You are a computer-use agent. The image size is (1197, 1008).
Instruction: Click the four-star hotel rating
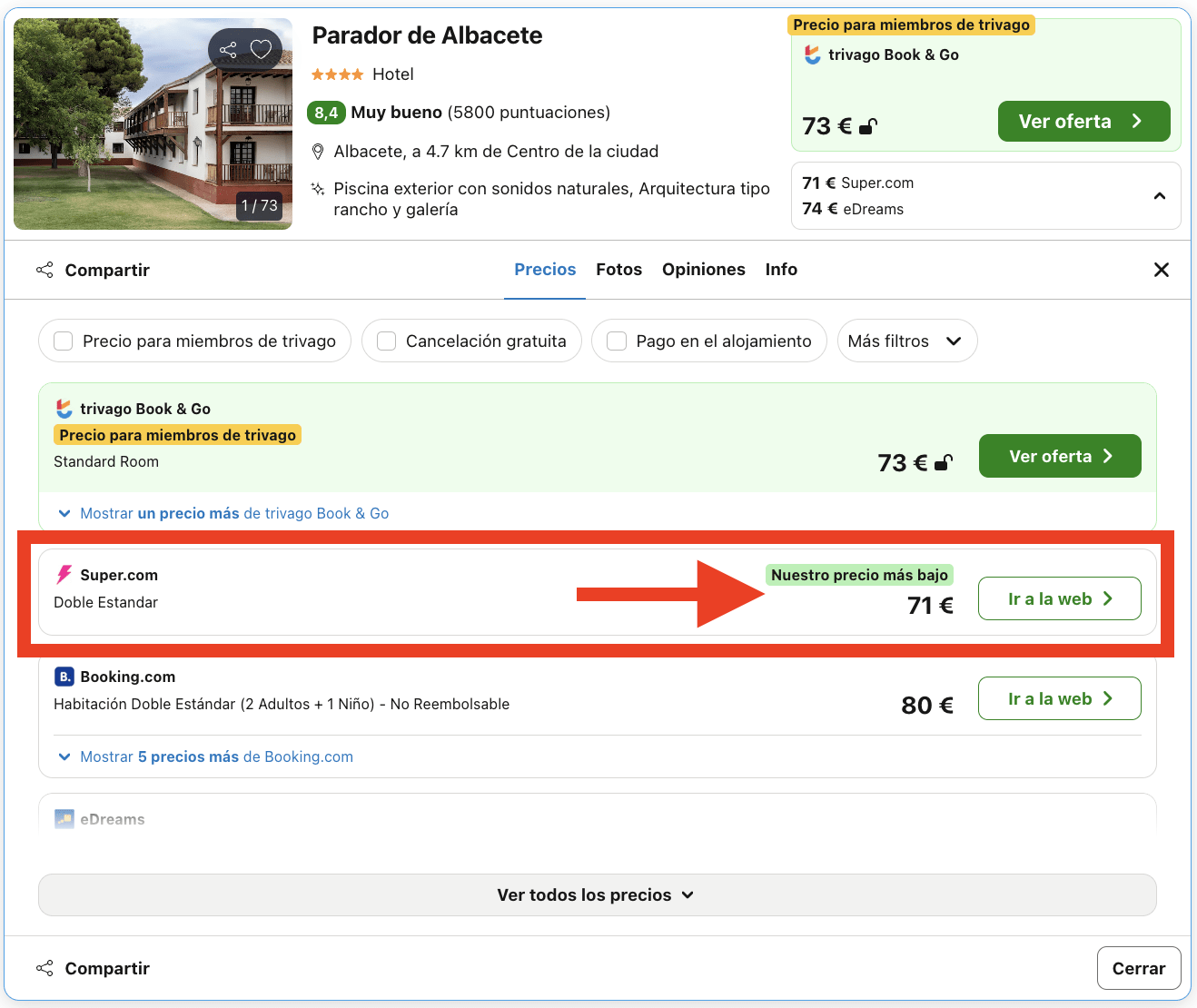tap(337, 74)
